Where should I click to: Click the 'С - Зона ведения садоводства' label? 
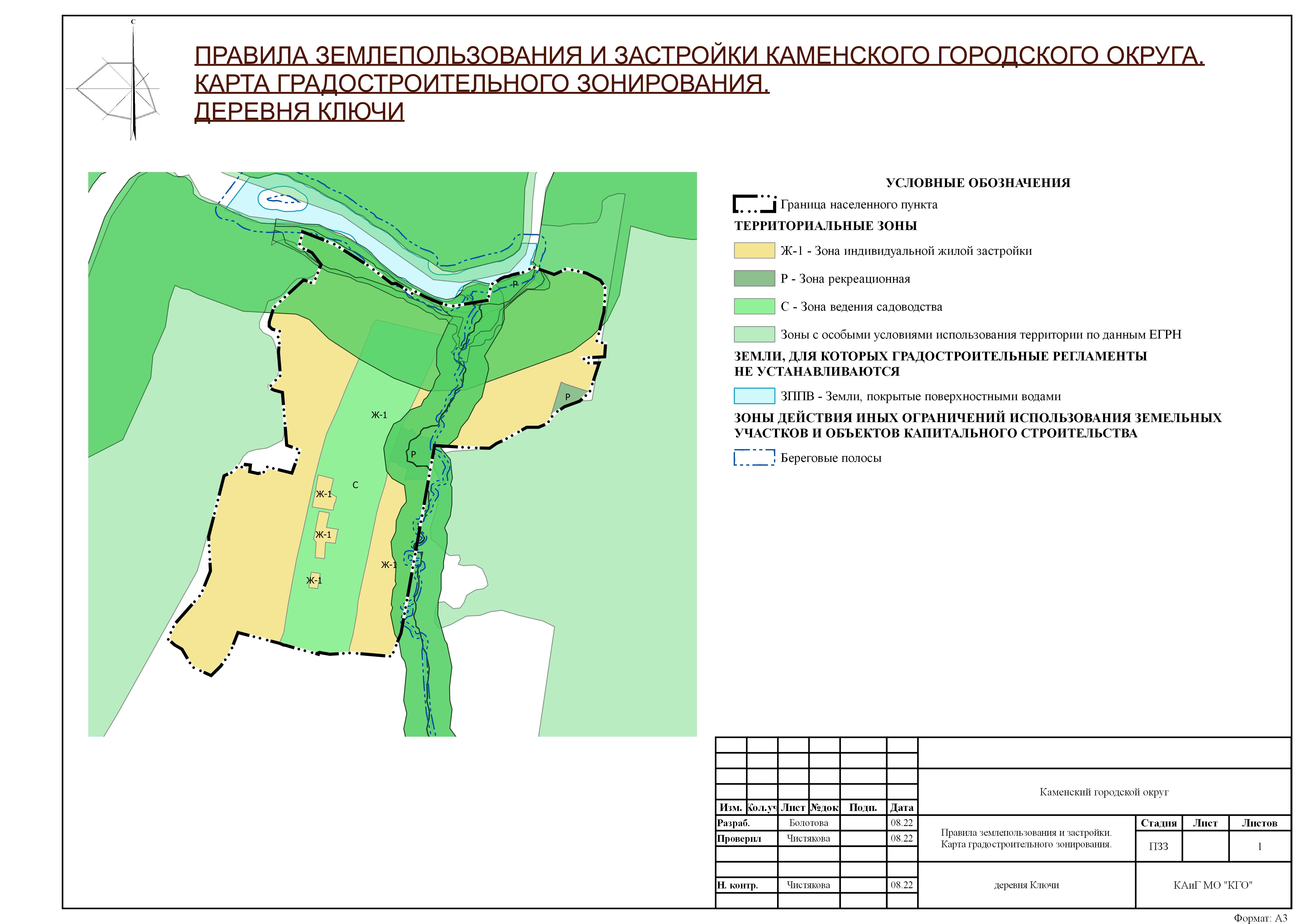click(x=861, y=307)
